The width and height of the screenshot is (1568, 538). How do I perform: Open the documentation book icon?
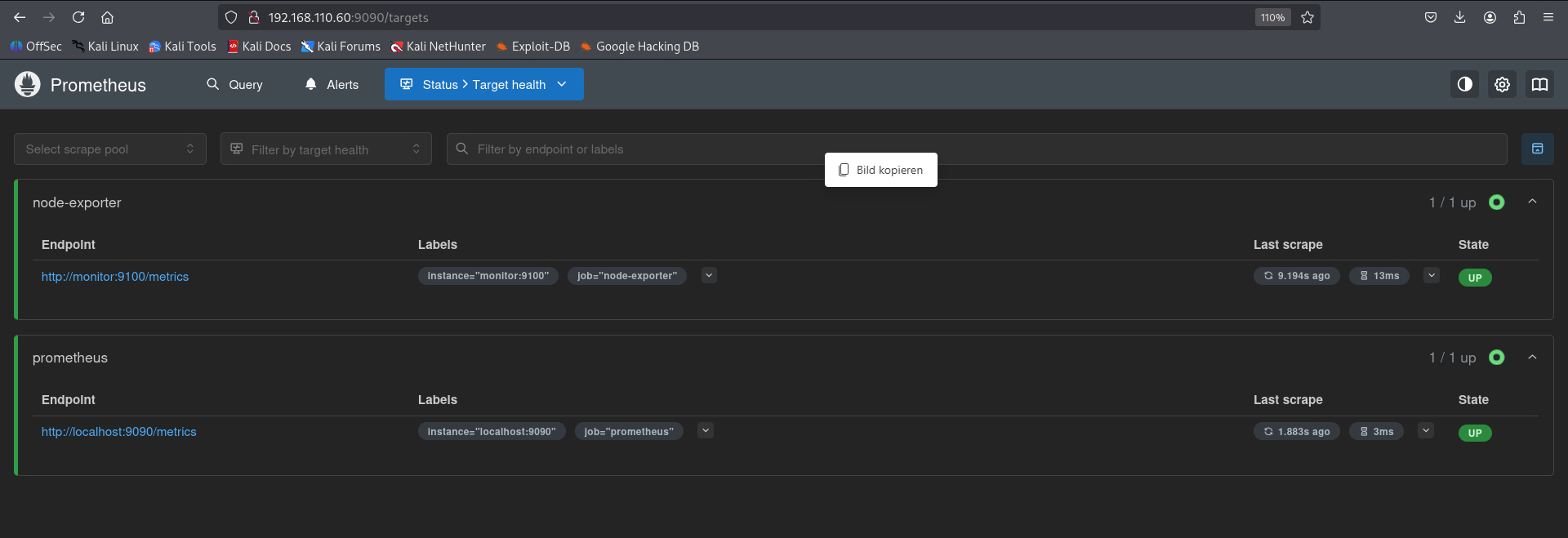(1539, 84)
